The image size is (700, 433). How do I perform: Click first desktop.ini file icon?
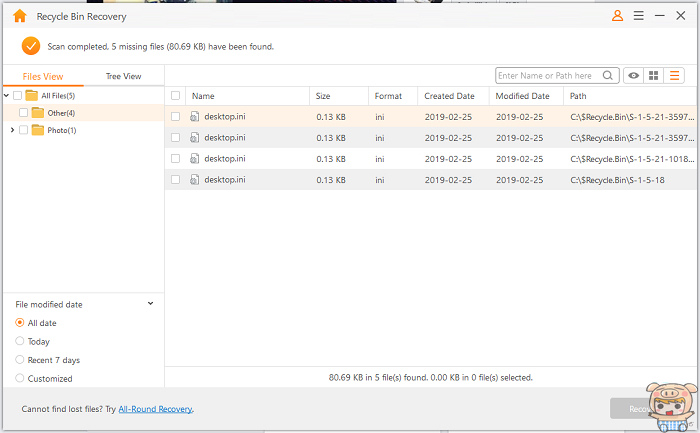tap(195, 117)
